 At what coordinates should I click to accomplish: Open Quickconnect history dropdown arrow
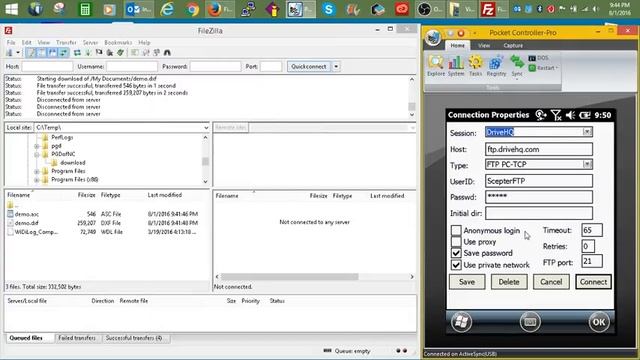point(336,67)
